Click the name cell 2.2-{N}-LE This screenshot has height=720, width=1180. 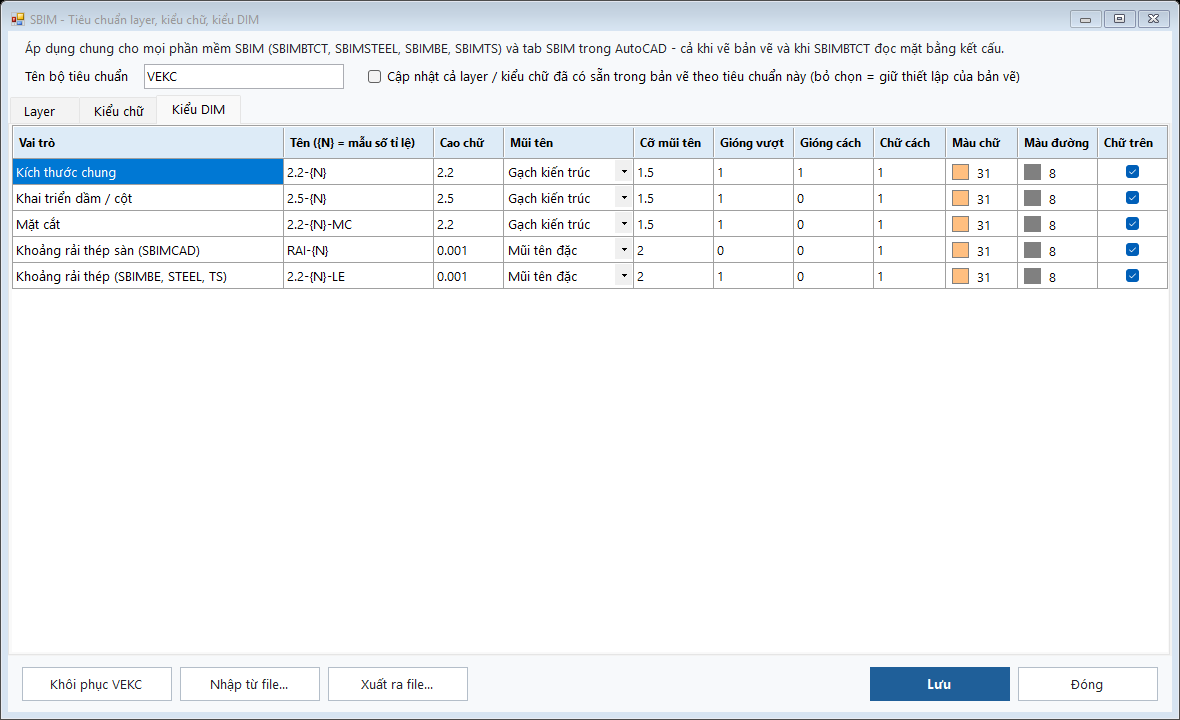pyautogui.click(x=358, y=276)
